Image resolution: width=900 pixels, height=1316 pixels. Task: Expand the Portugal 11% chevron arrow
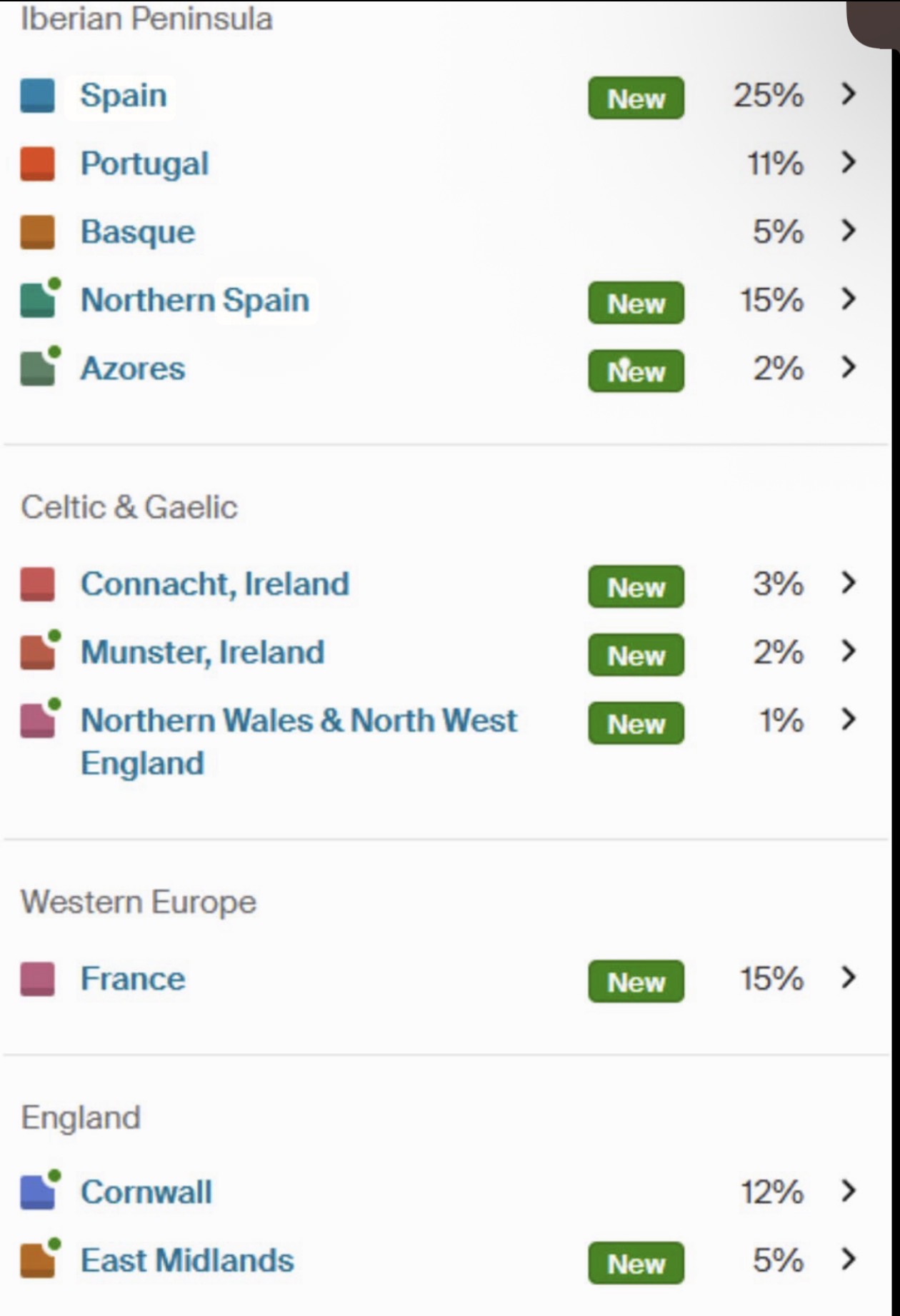click(x=848, y=163)
